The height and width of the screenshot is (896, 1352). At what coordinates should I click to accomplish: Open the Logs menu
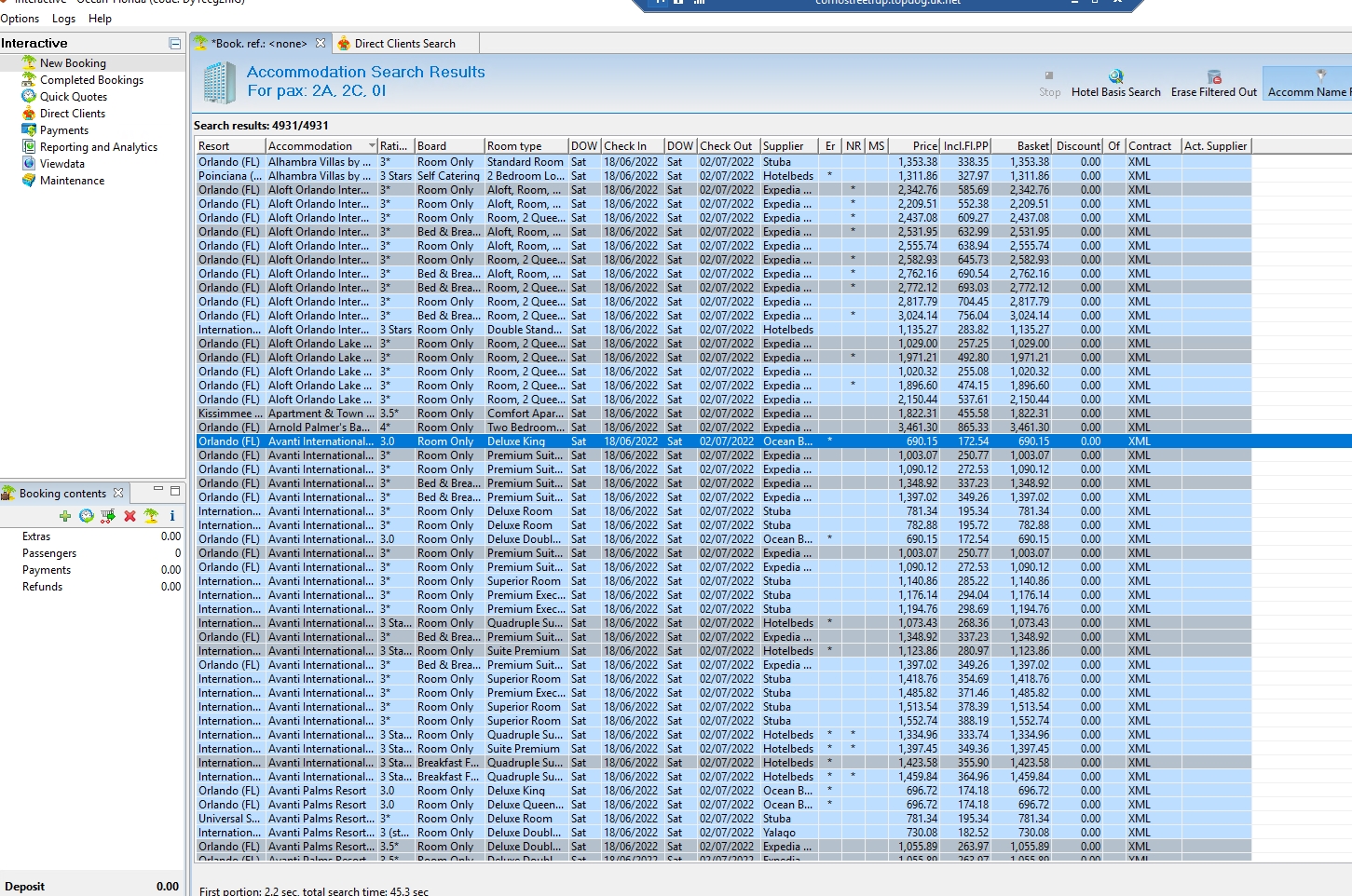63,19
